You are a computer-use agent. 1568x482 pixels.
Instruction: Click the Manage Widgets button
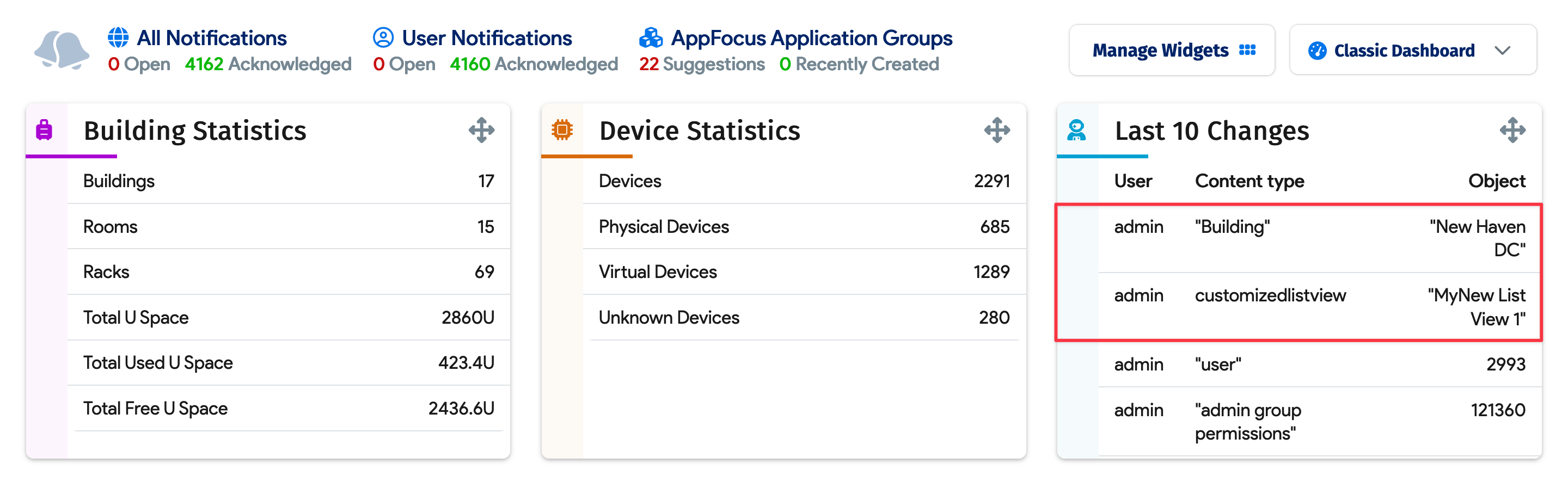[1172, 51]
